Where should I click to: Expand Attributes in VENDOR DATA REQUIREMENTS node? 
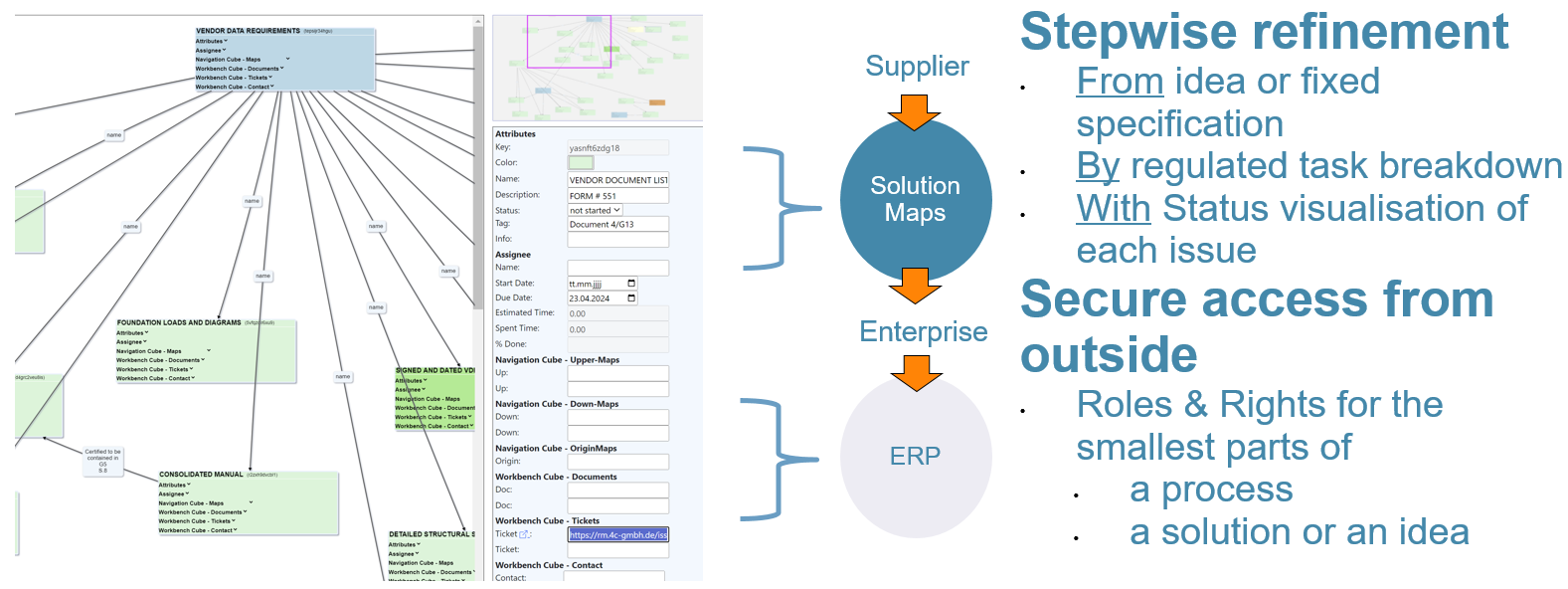tap(226, 41)
